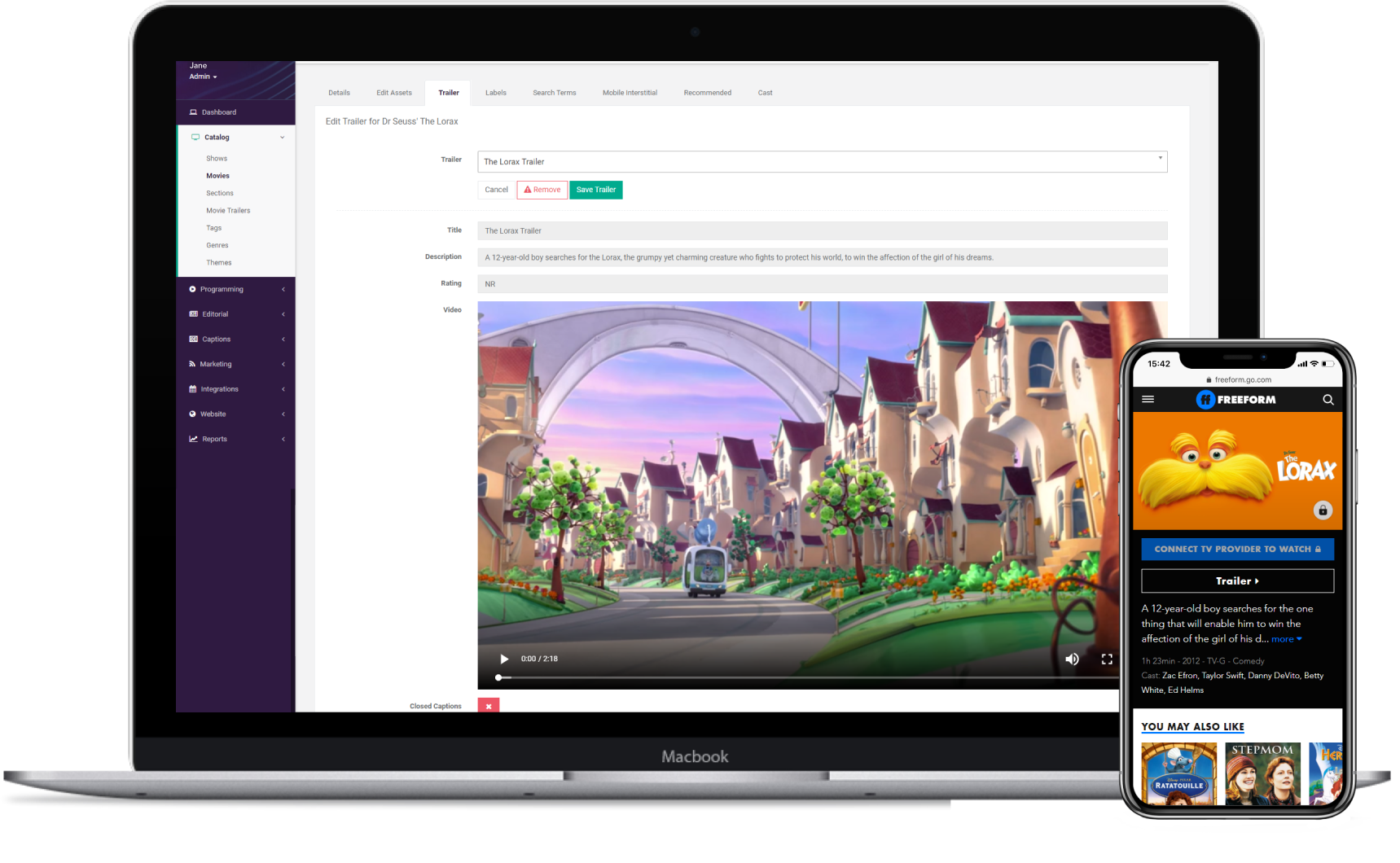1400x863 pixels.
Task: Tap the freeform.go.com address bar
Action: (x=1237, y=379)
